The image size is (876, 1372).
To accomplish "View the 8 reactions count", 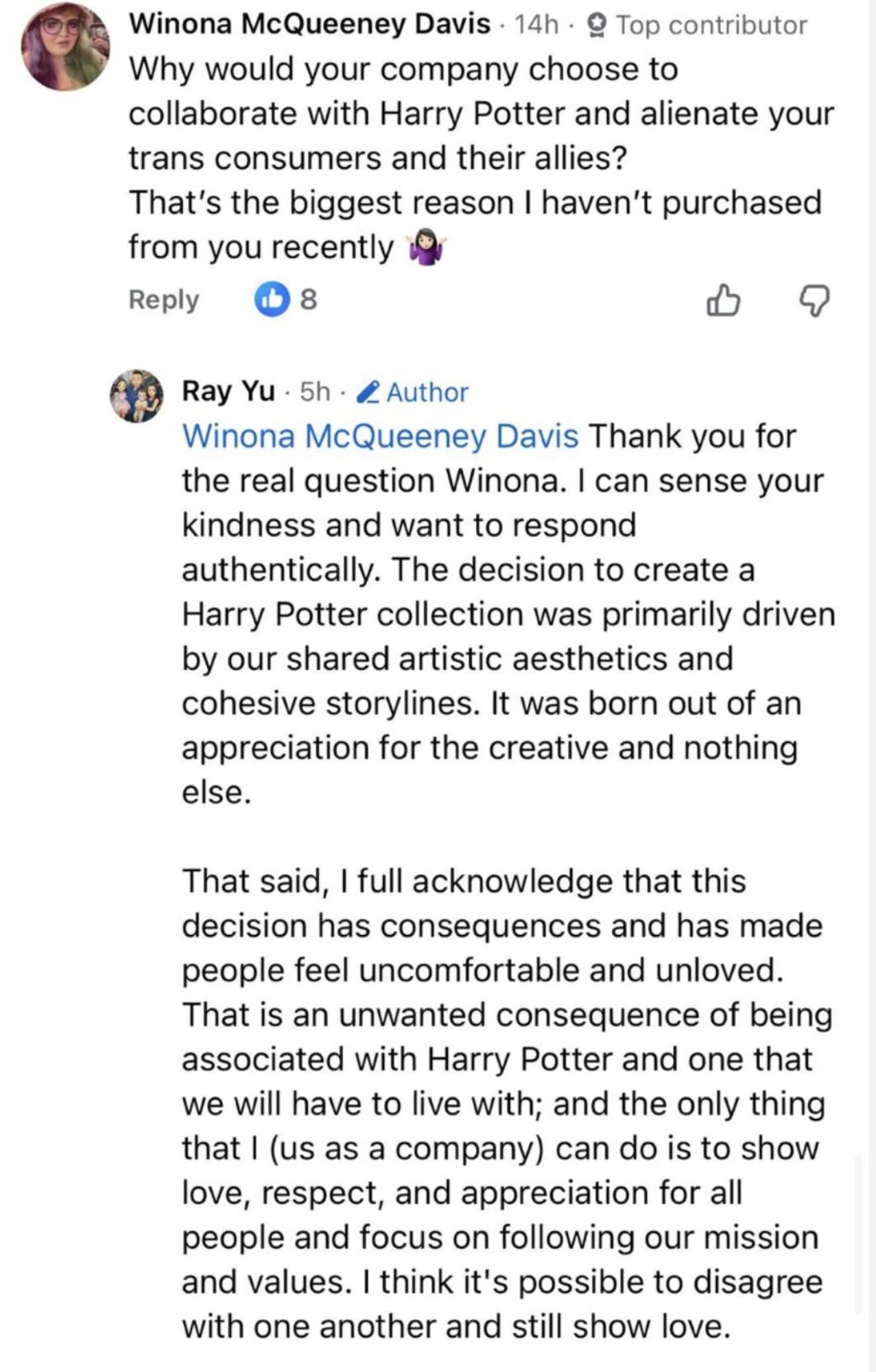I will [309, 300].
